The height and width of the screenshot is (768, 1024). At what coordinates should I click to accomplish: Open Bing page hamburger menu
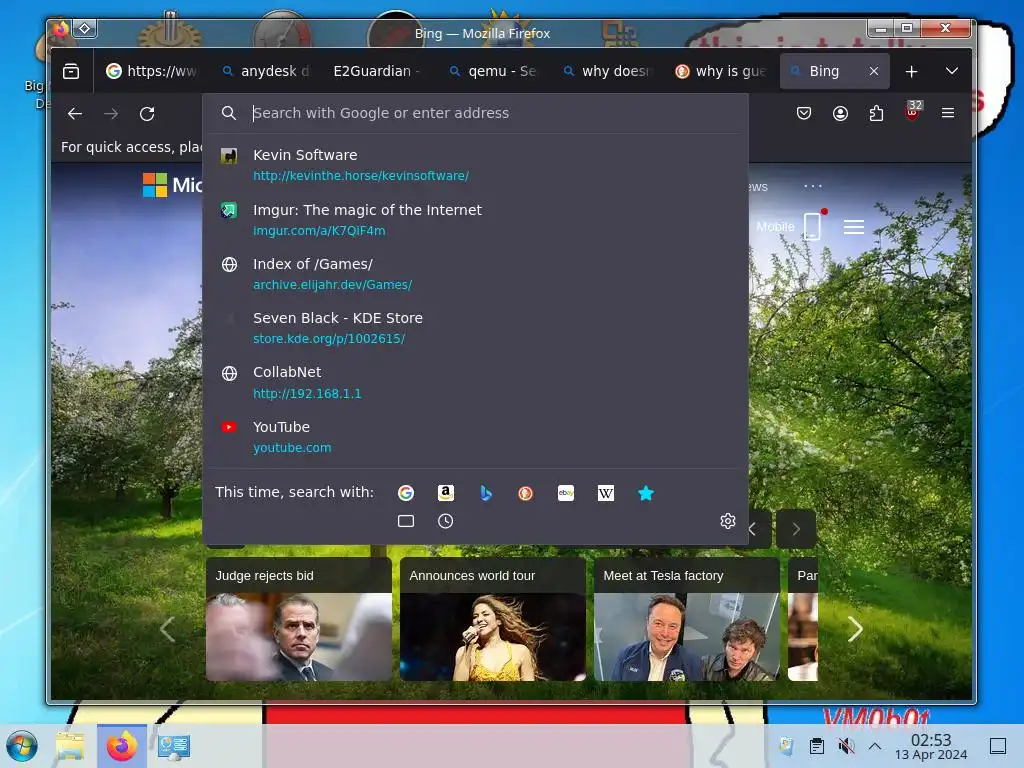pos(854,227)
